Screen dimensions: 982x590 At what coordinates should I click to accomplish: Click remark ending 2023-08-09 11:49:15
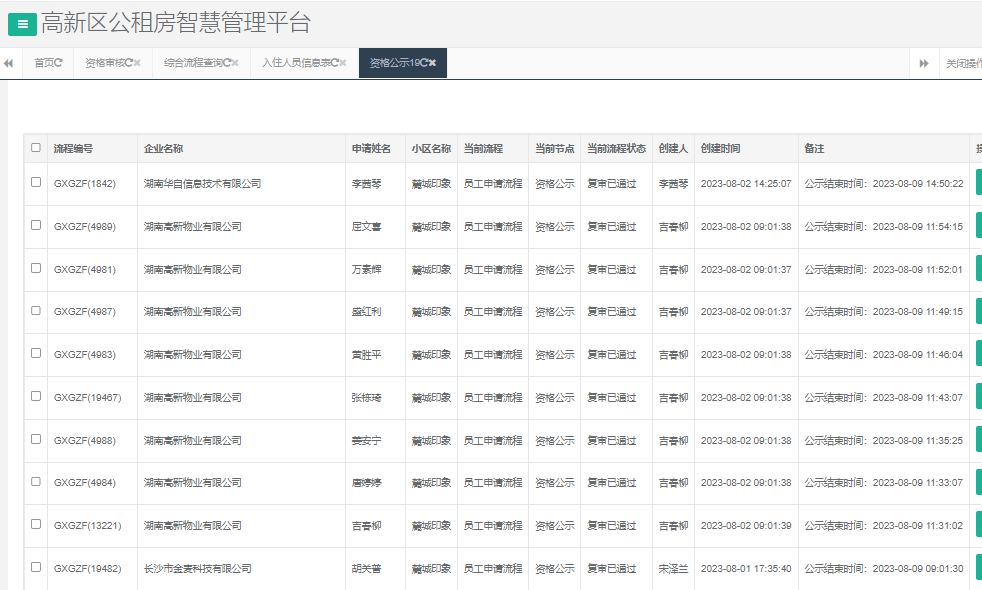pyautogui.click(x=884, y=312)
